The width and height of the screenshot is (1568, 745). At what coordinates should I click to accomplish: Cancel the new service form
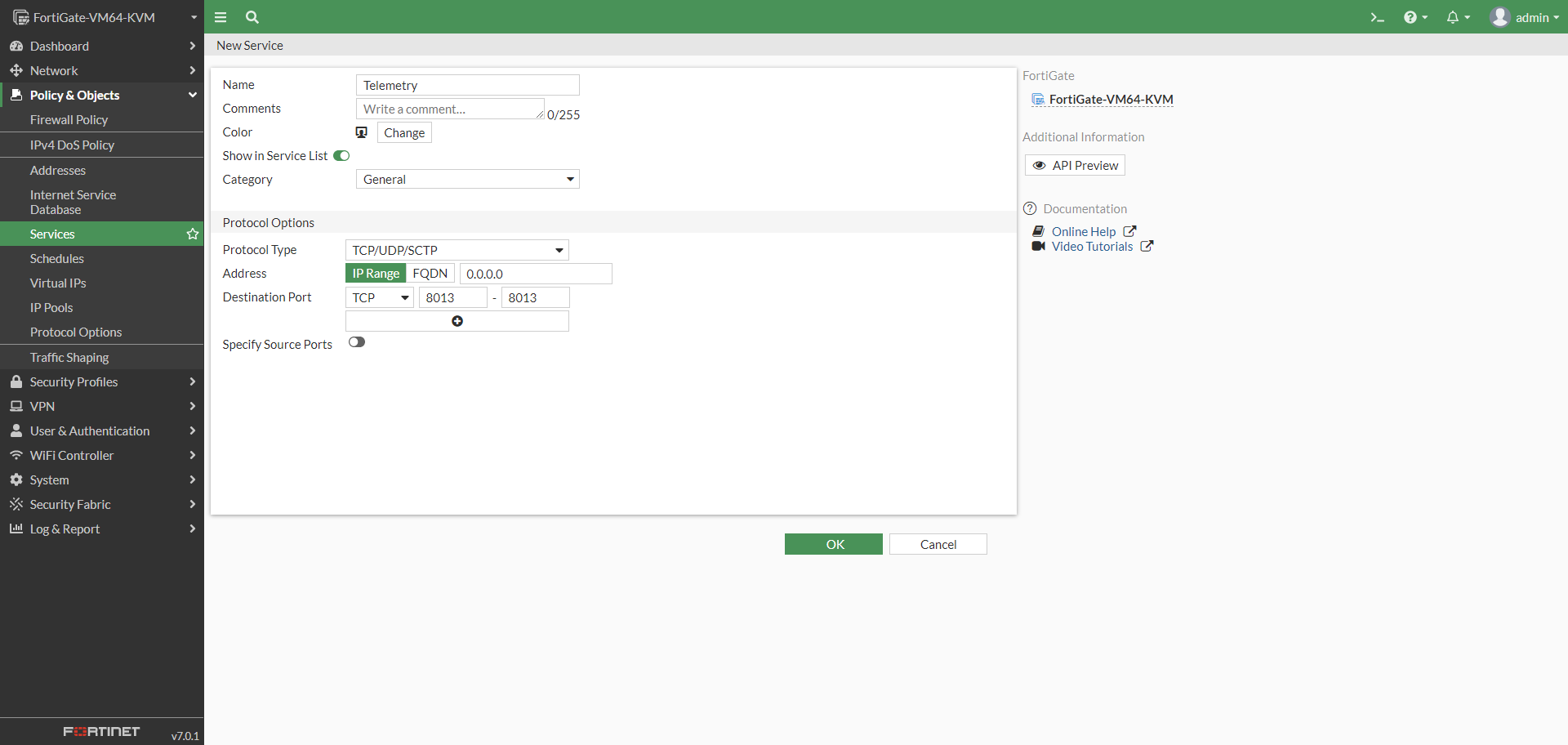click(938, 544)
